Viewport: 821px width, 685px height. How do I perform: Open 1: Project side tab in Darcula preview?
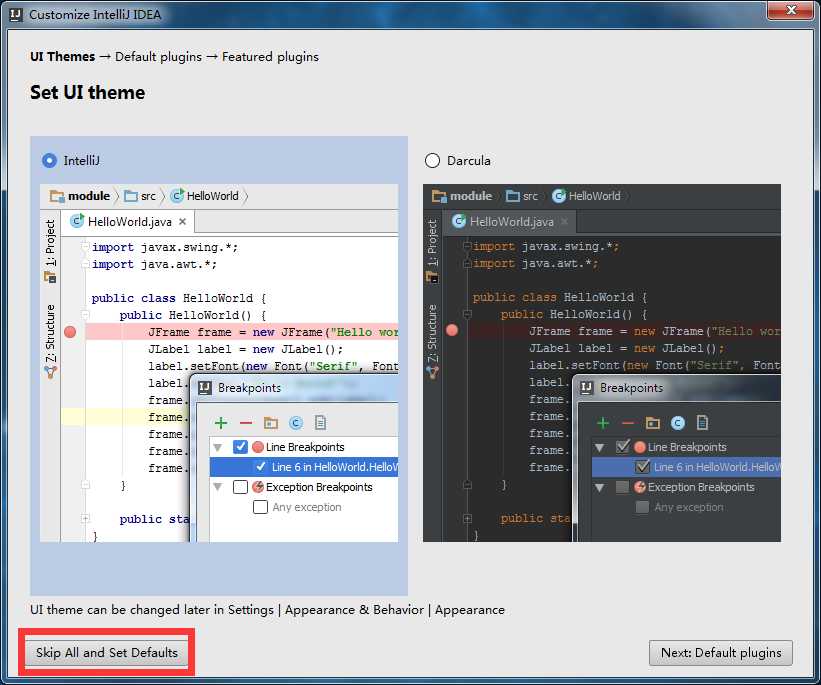(432, 250)
